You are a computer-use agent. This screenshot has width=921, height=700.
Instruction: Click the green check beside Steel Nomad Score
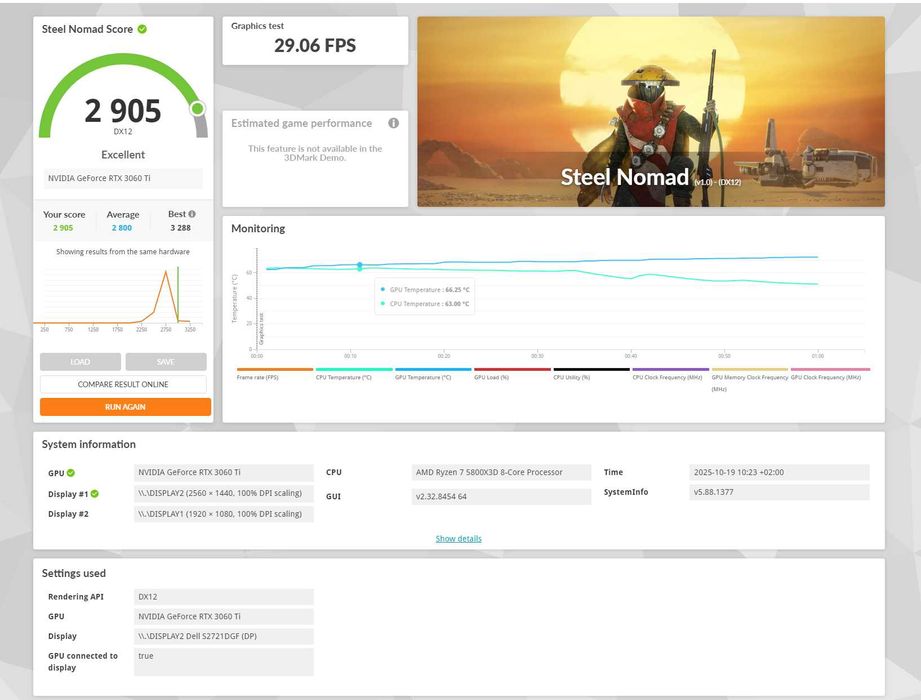[142, 29]
